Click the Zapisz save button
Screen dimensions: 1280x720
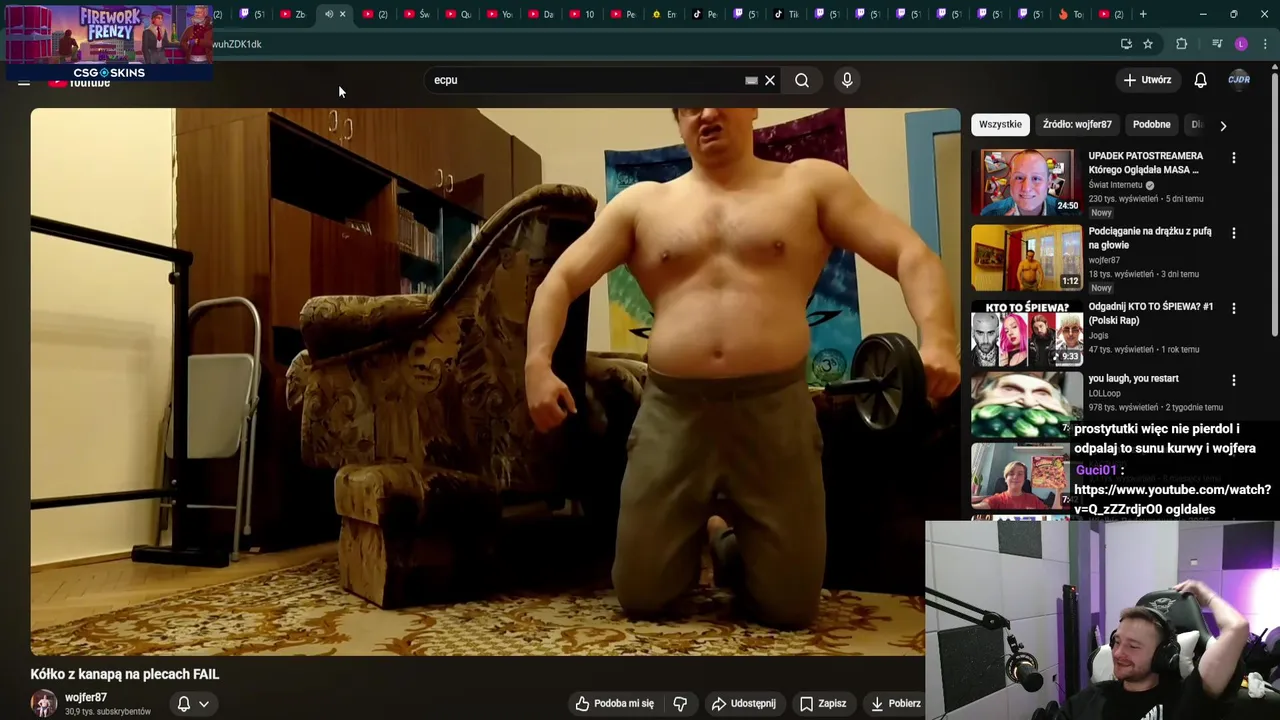(x=822, y=703)
